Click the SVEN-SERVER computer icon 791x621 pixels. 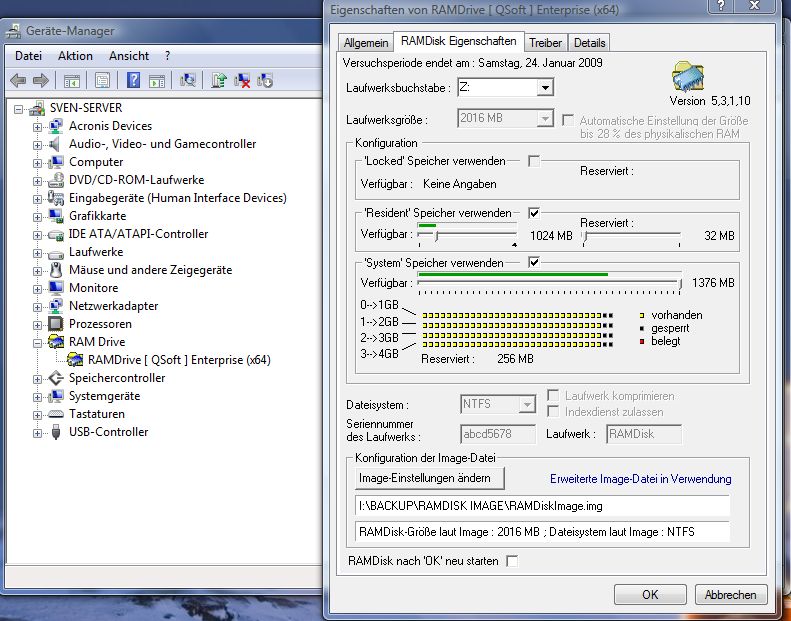click(x=37, y=108)
